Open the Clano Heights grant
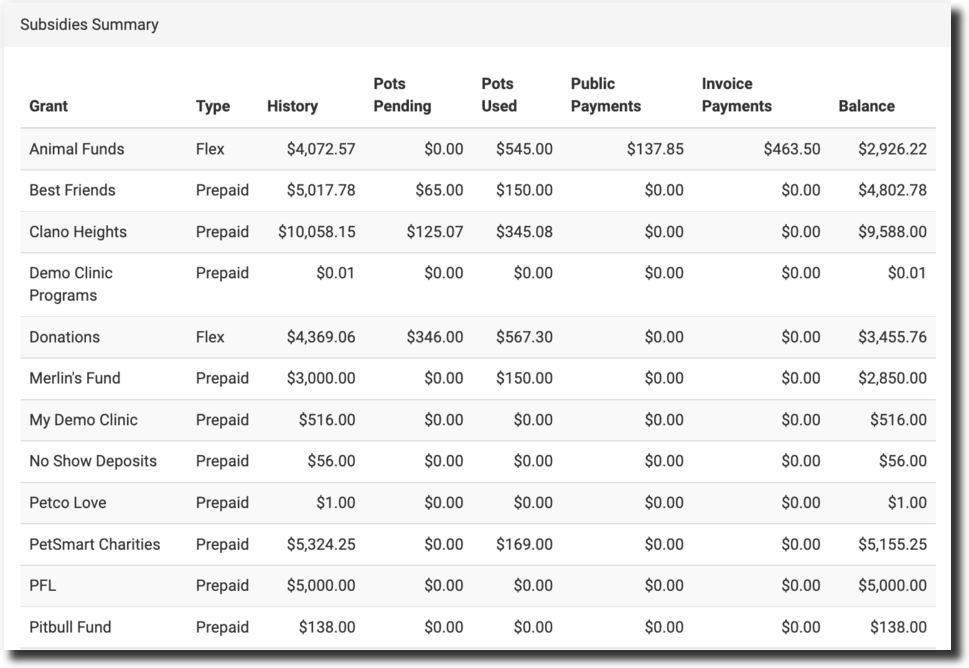969x668 pixels. pyautogui.click(x=78, y=232)
